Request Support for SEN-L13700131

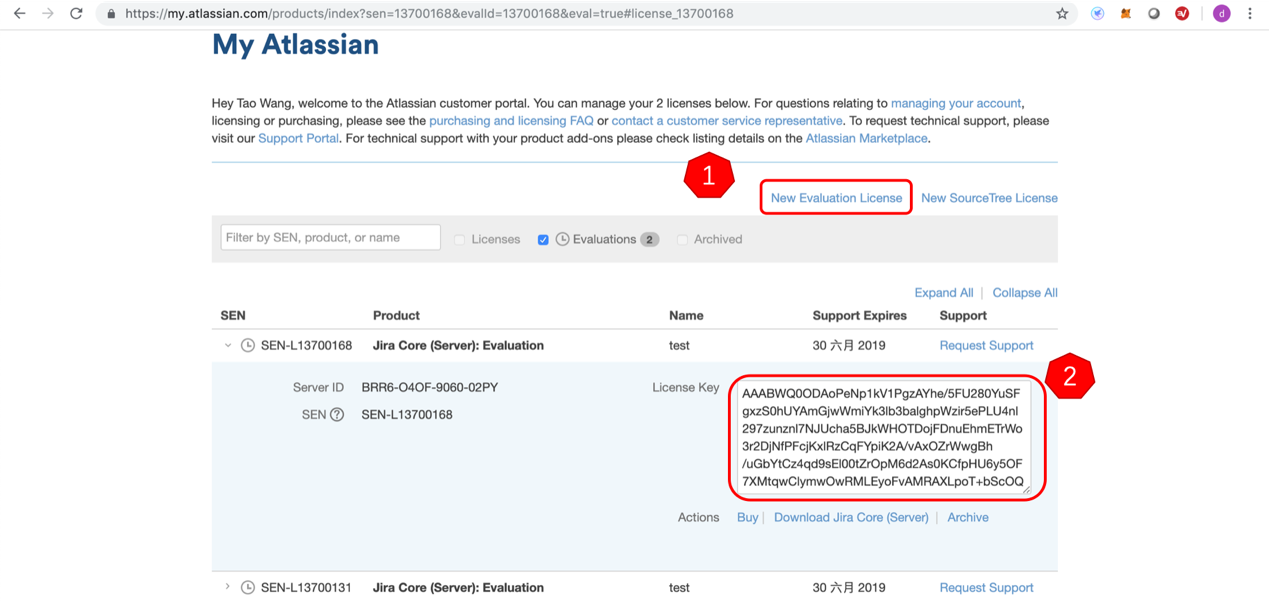coord(986,588)
